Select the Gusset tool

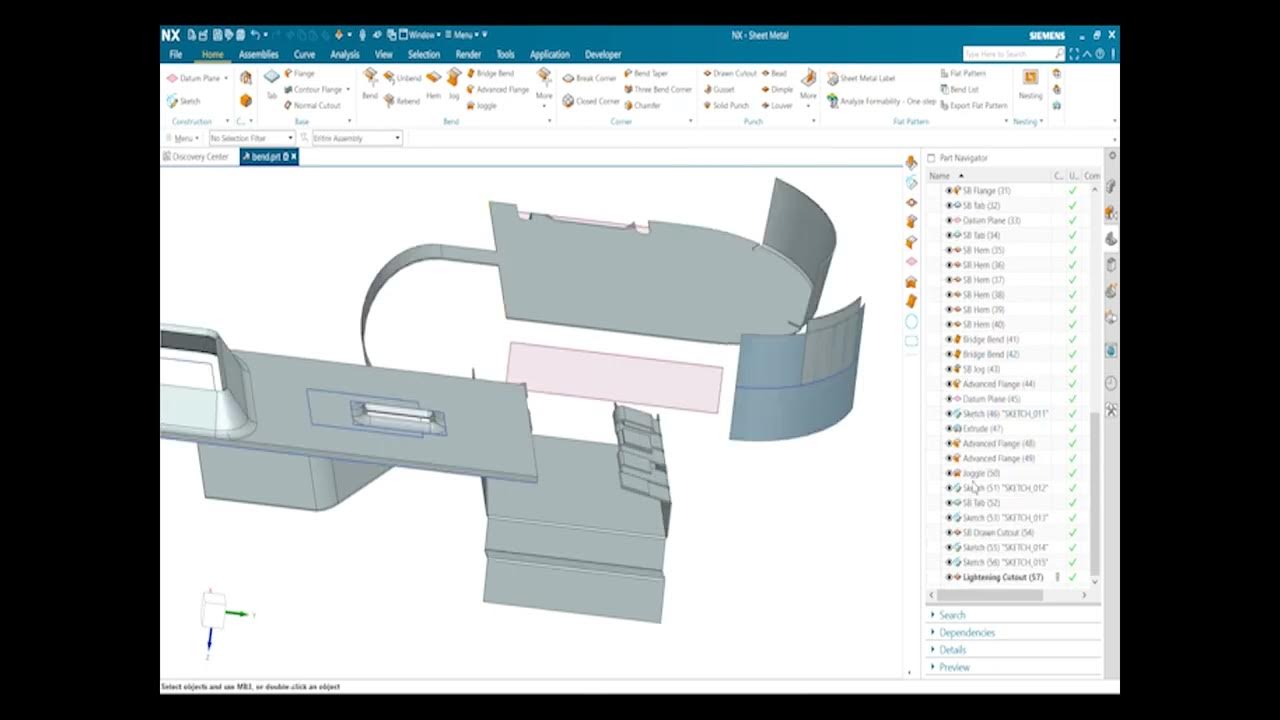[x=719, y=89]
